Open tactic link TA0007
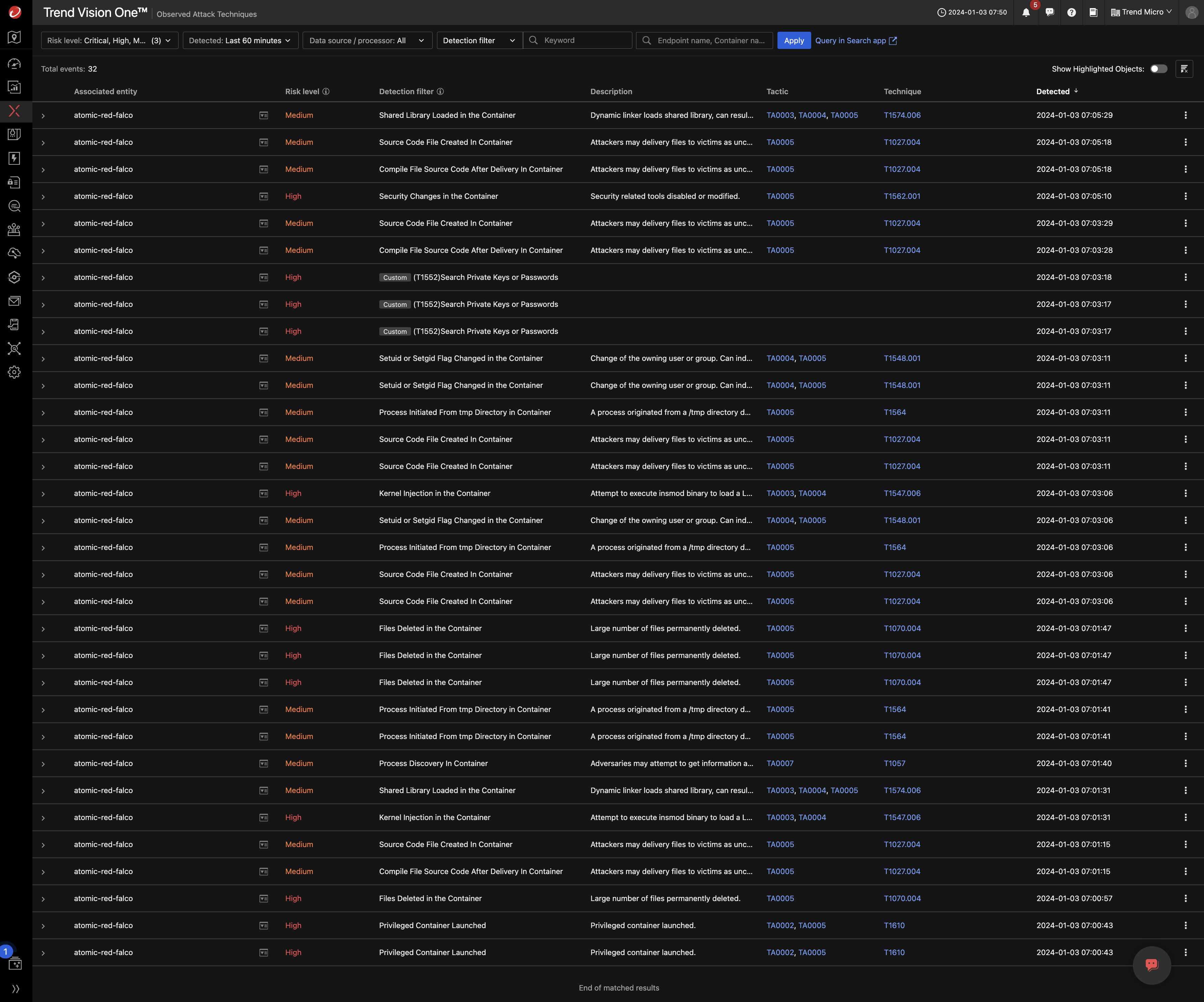Image resolution: width=1204 pixels, height=1002 pixels. 780,763
